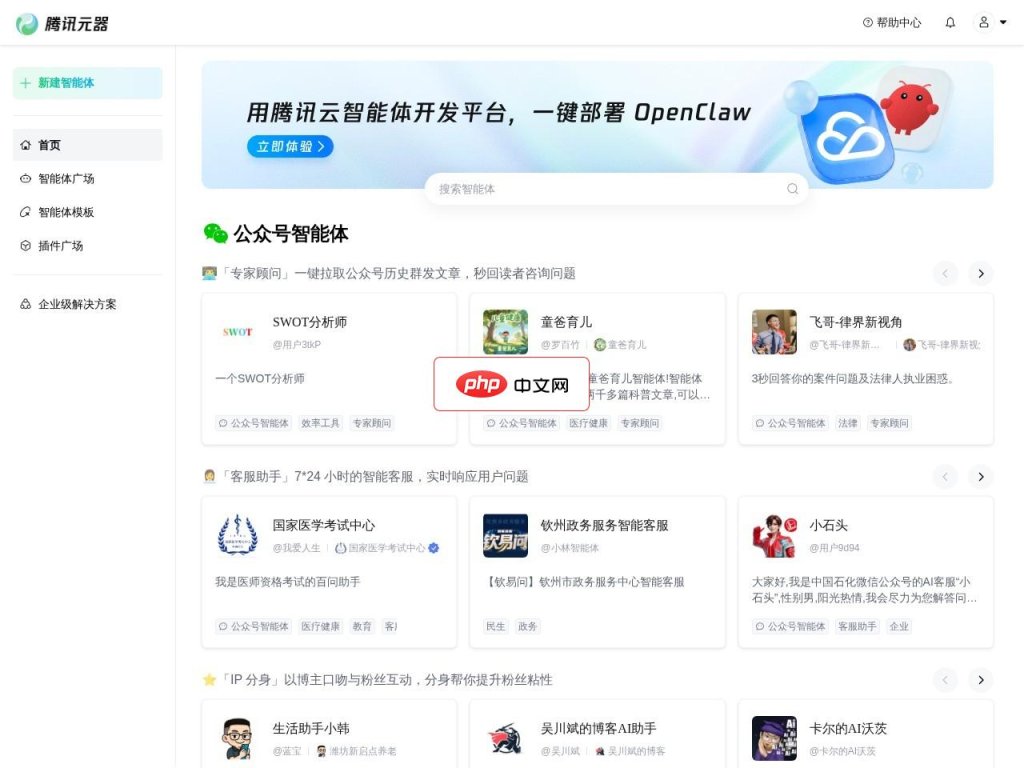Click the verified badge by 国家医学考试中心

tap(434, 547)
